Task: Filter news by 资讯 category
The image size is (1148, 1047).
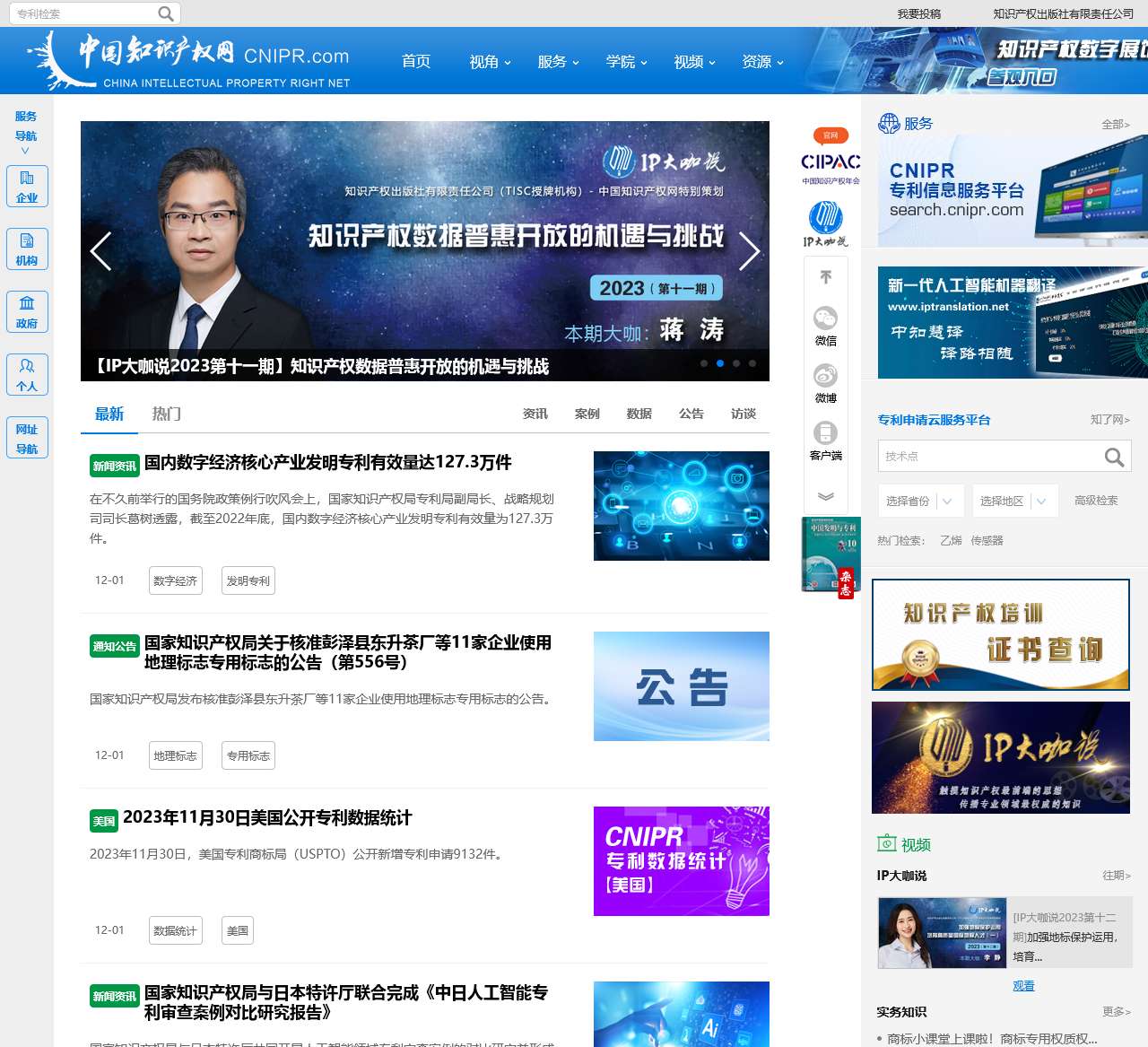Action: pyautogui.click(x=535, y=414)
